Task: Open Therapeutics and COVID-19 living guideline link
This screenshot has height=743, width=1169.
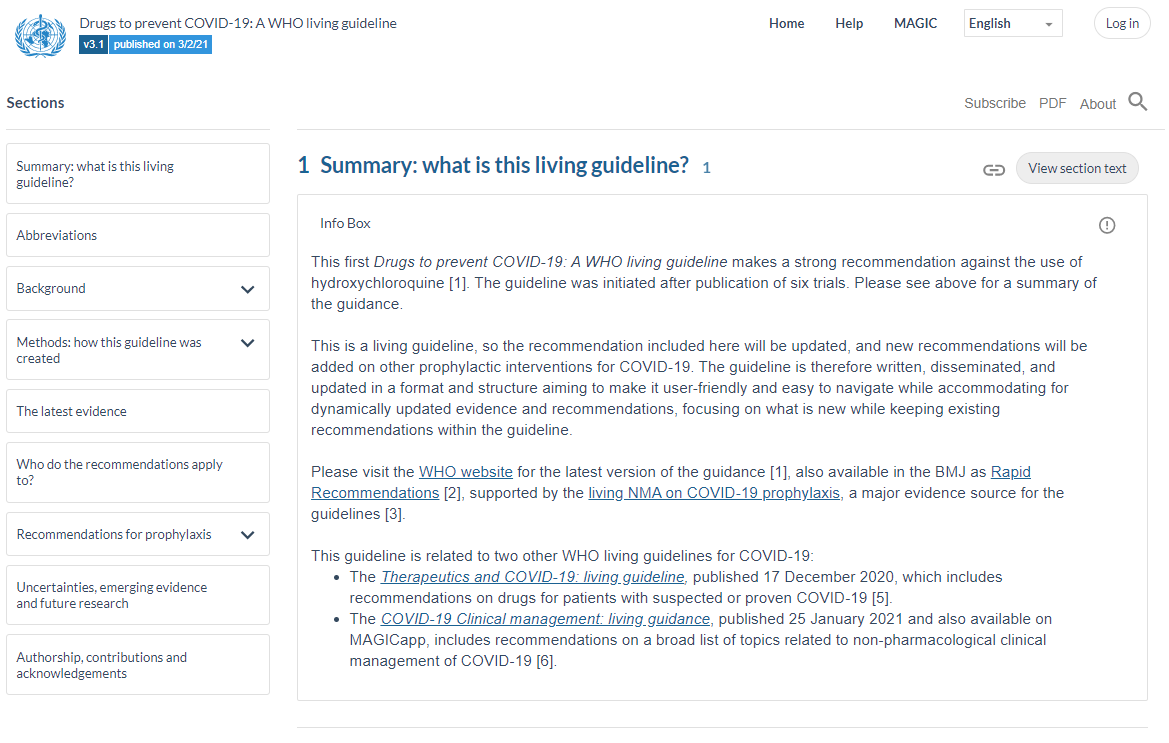Action: pos(533,577)
